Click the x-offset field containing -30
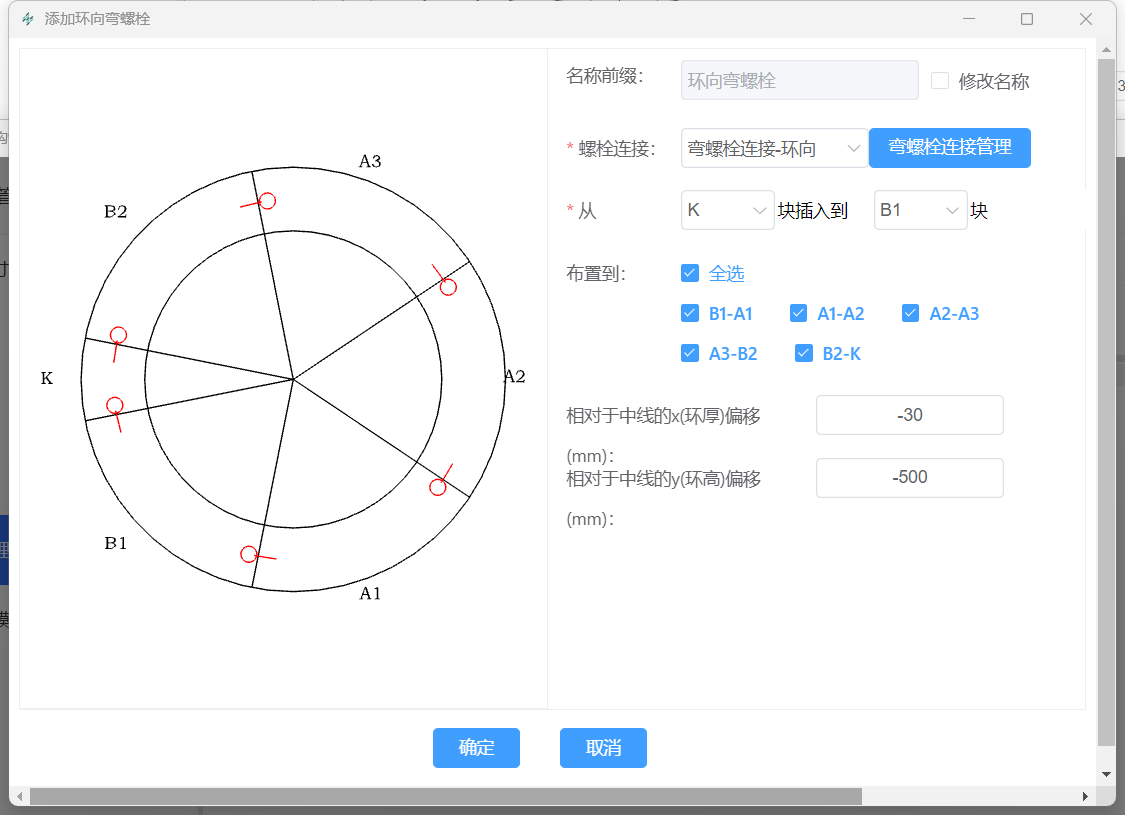The image size is (1125, 815). (x=909, y=414)
